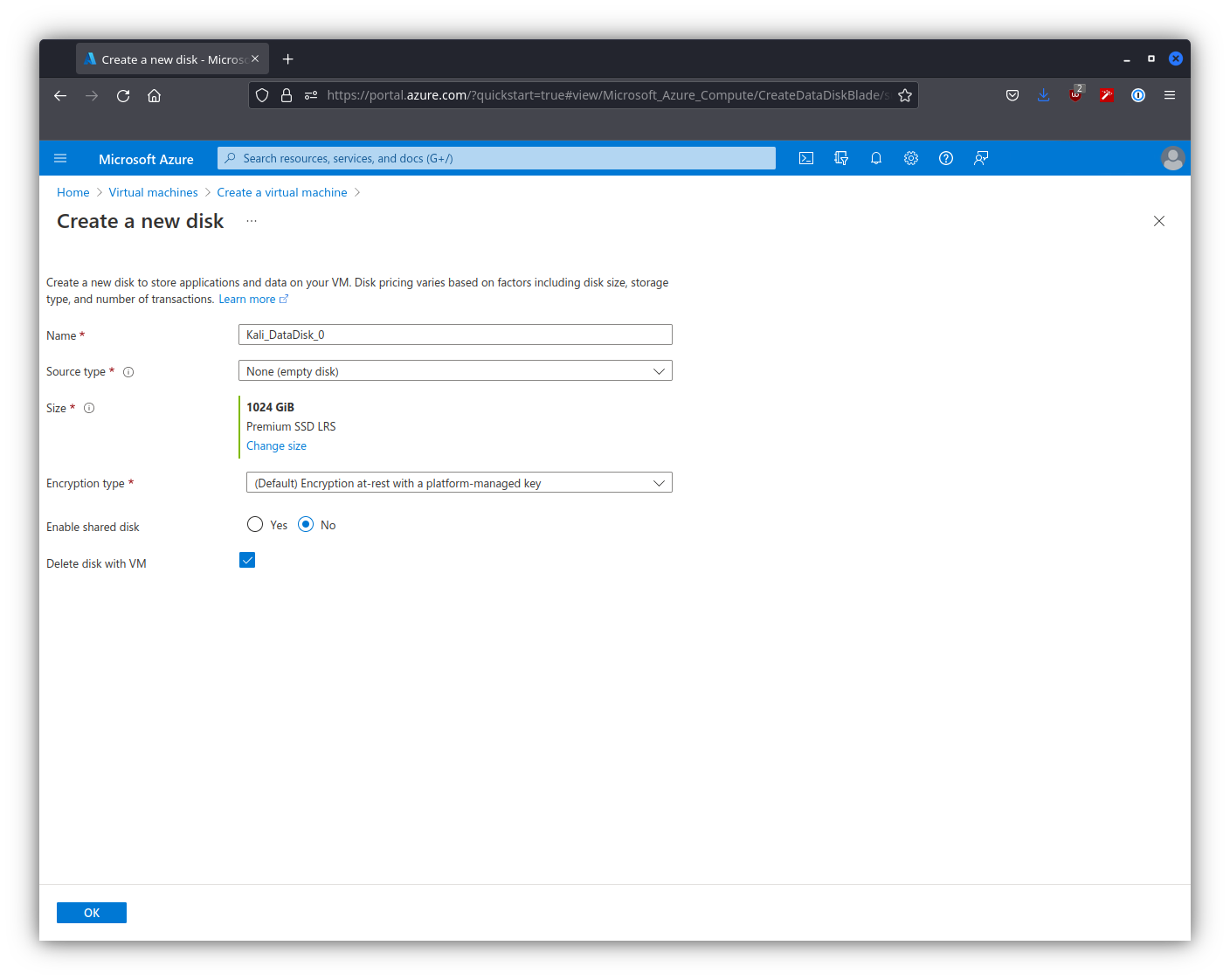Click the account avatar icon
This screenshot has height=980, width=1230.
tap(1172, 158)
